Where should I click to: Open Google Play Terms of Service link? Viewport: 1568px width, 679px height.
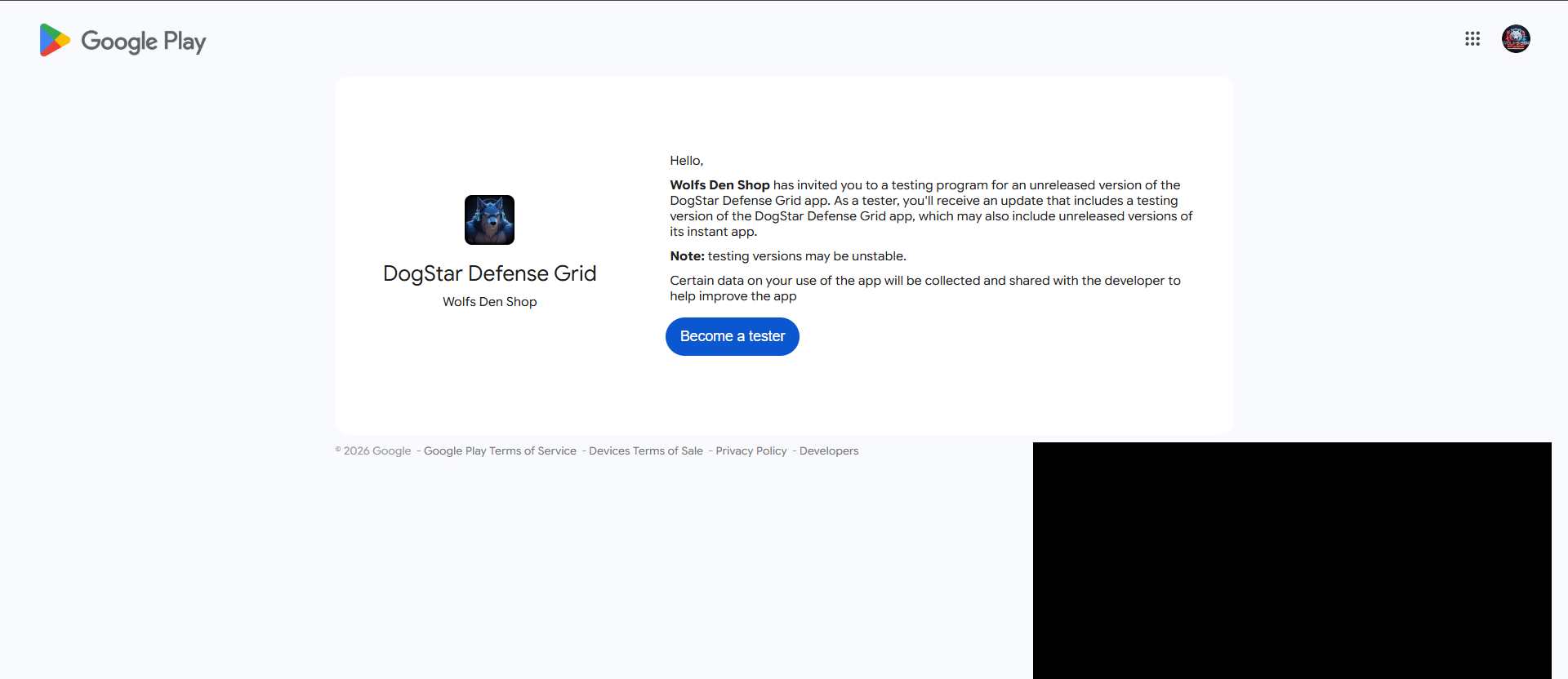pos(499,451)
